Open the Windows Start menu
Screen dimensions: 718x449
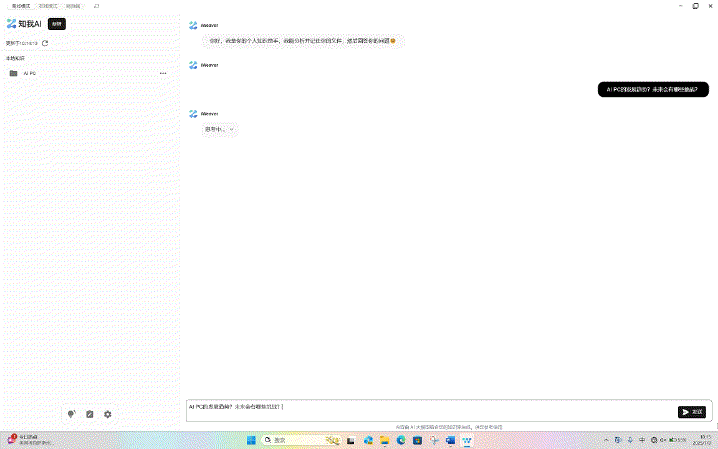coord(251,440)
